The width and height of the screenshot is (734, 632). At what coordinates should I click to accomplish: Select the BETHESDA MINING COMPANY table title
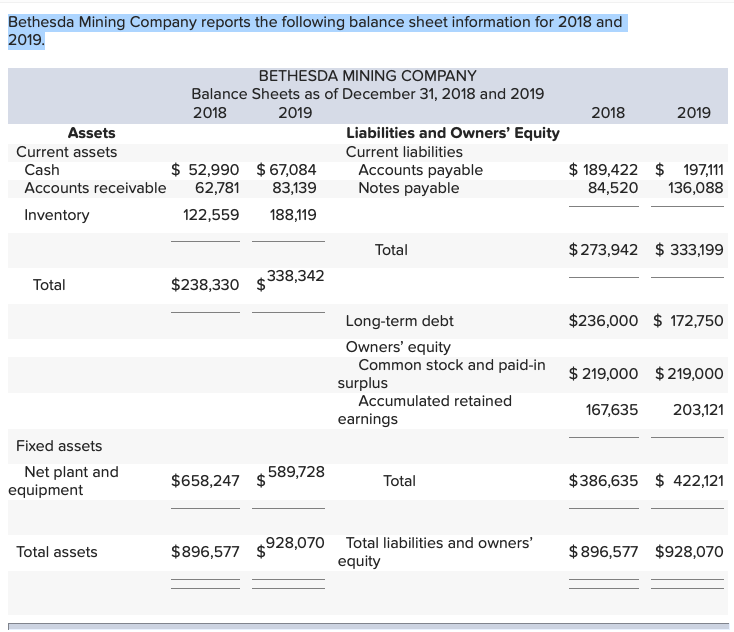point(367,75)
